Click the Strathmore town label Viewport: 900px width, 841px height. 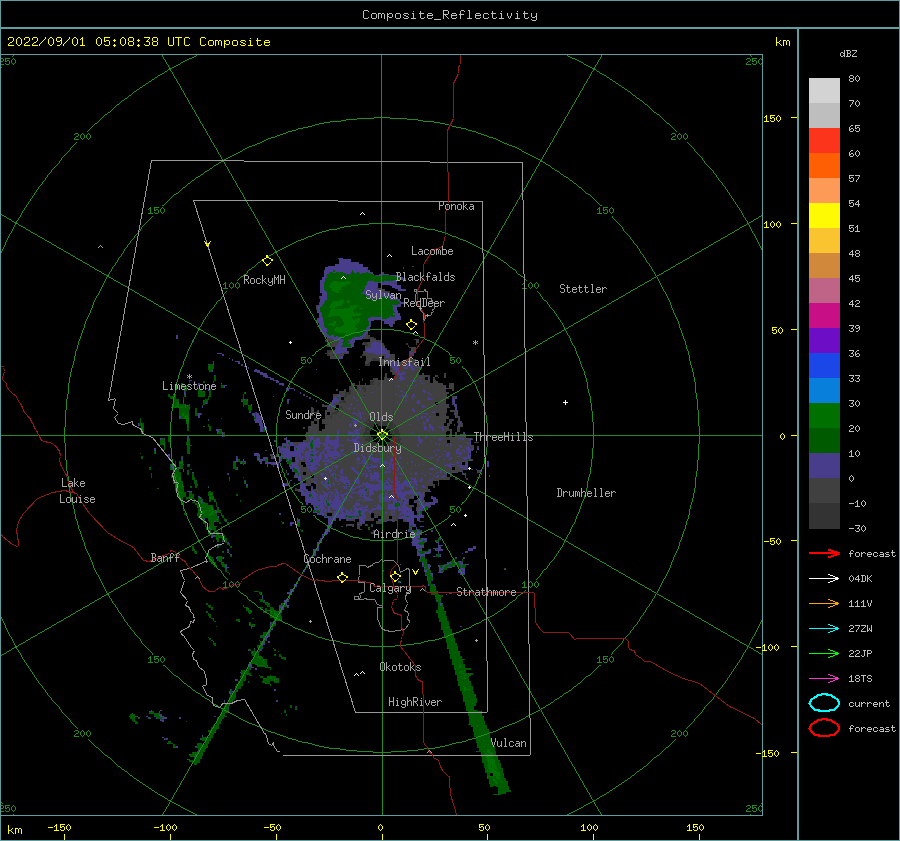coord(486,592)
